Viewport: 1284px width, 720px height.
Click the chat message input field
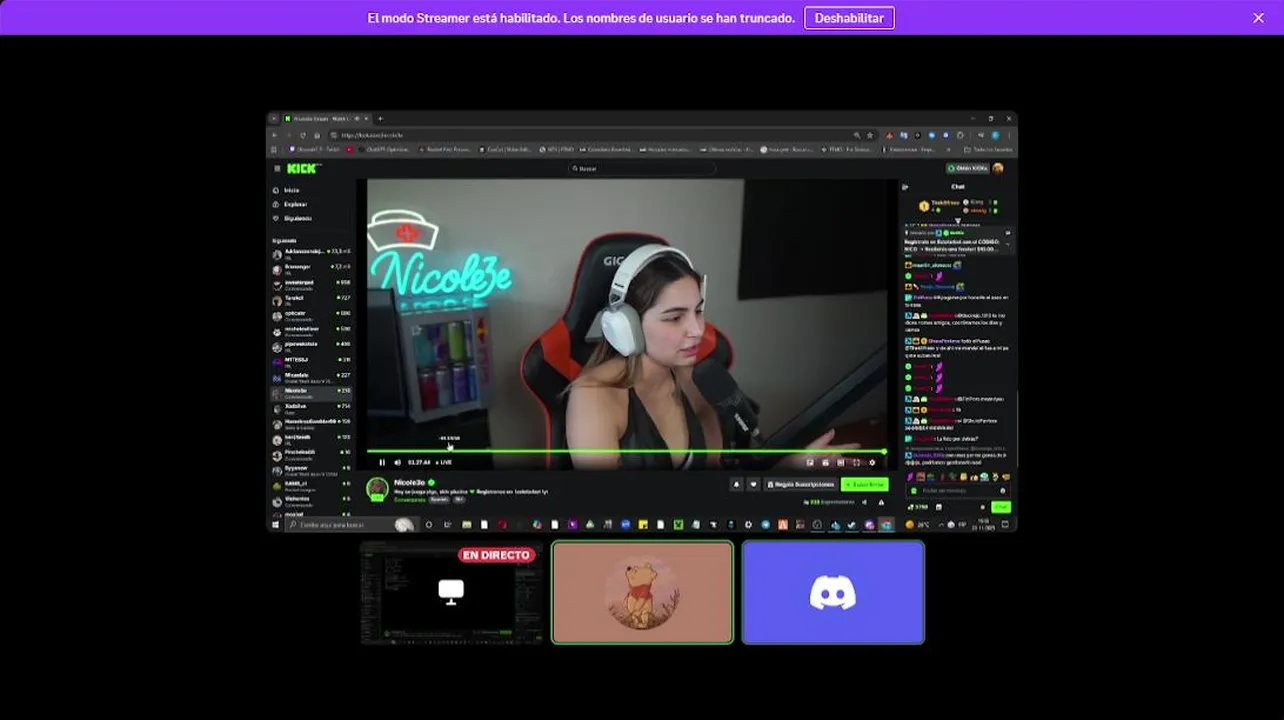959,490
